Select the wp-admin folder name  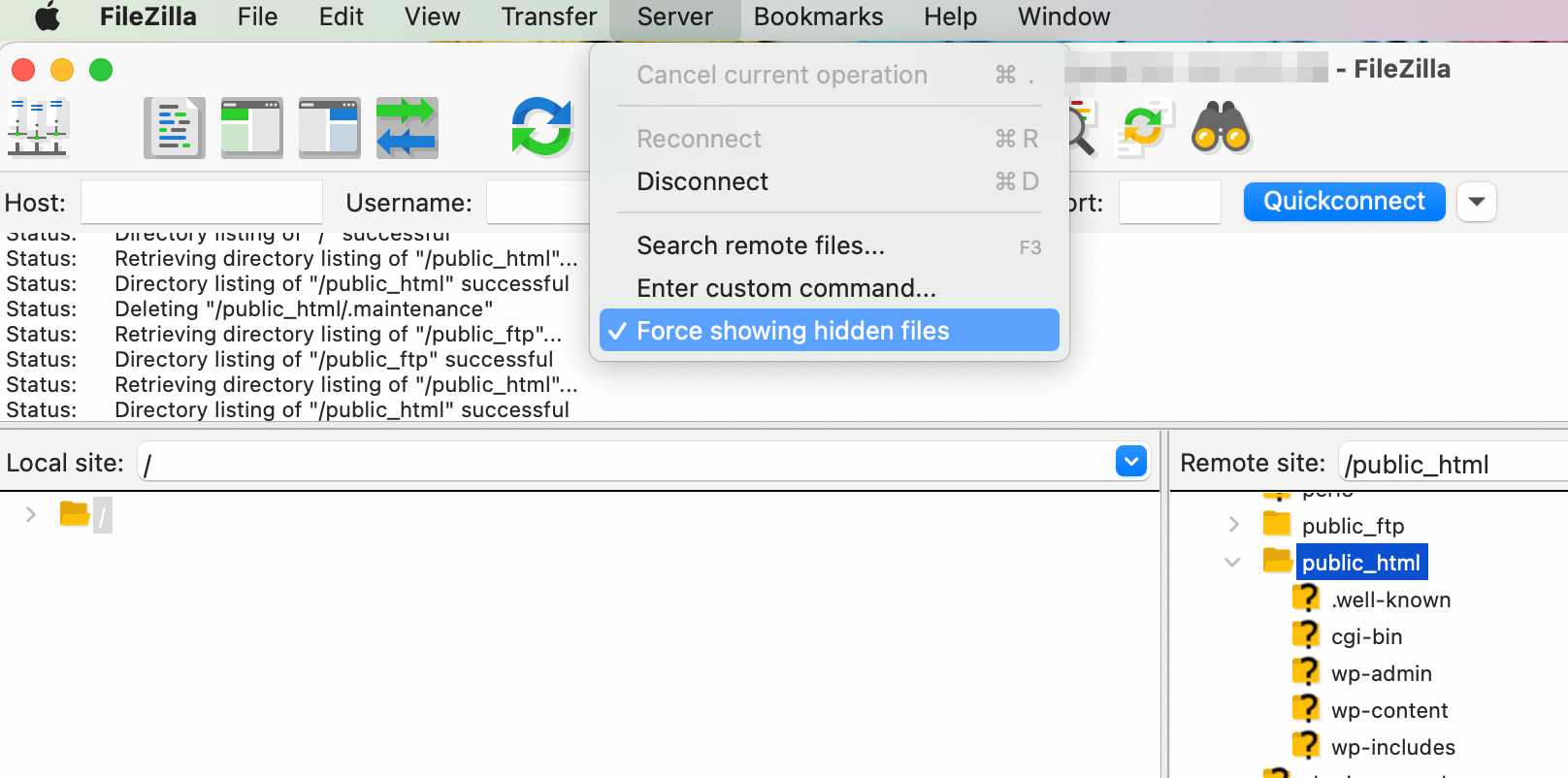tap(1382, 673)
